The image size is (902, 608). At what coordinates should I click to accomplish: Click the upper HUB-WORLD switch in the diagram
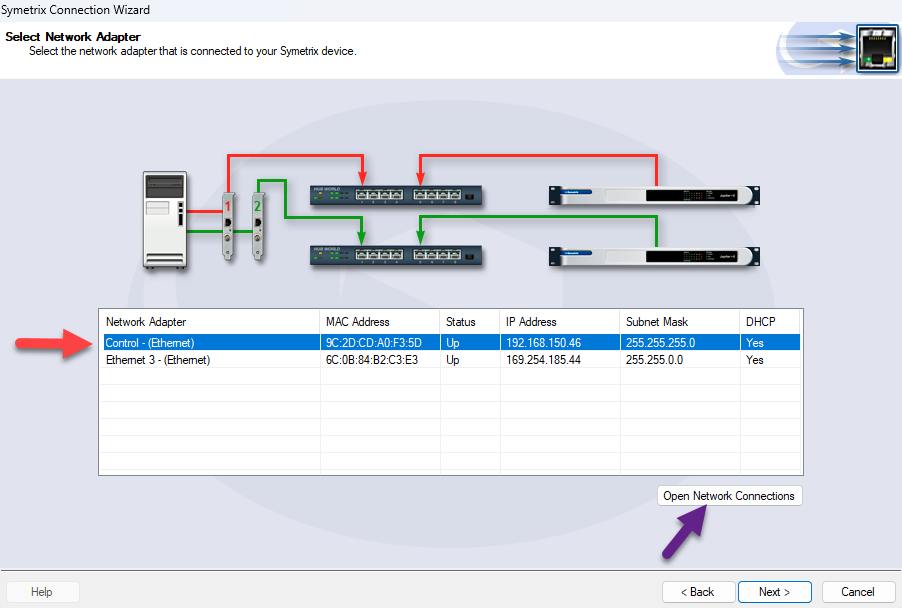click(395, 196)
